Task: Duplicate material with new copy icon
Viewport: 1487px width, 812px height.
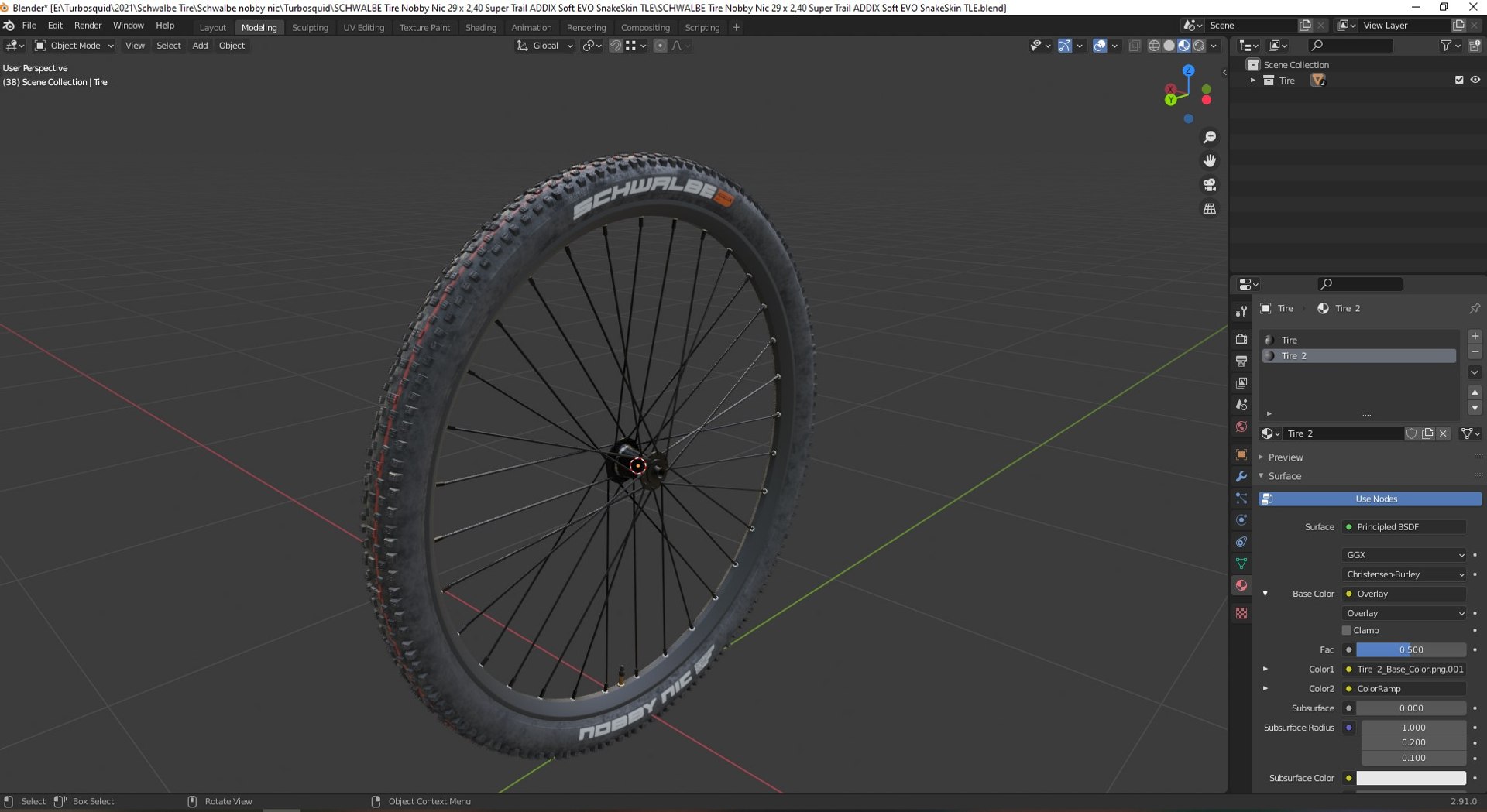Action: [1427, 433]
